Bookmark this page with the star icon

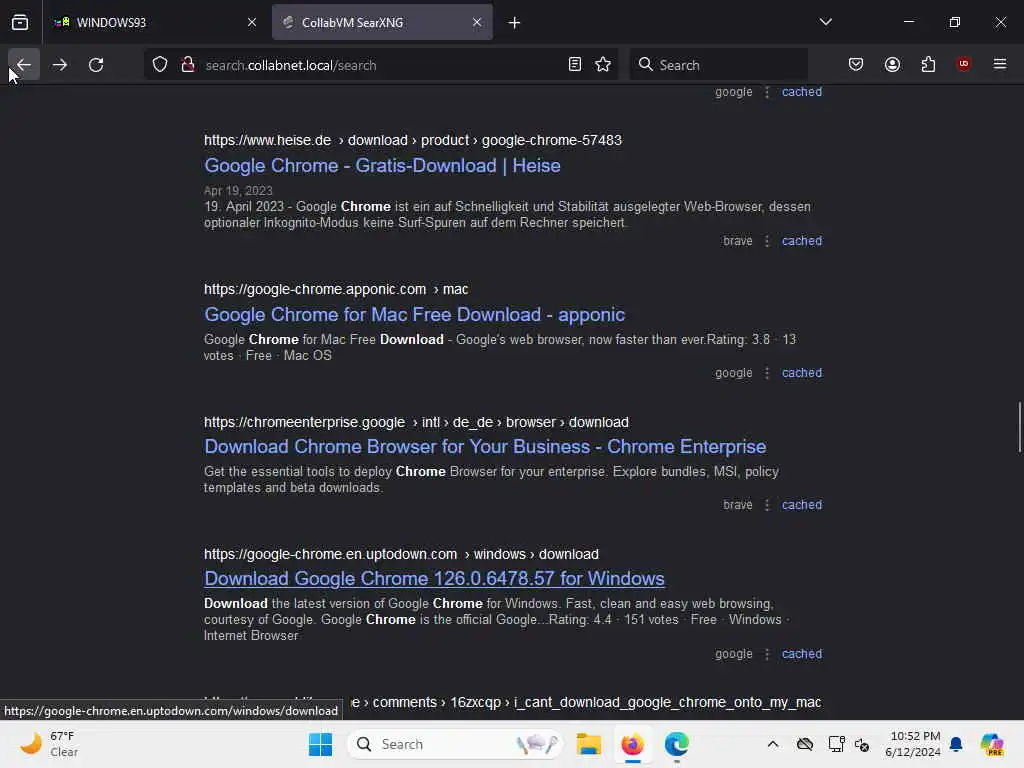pyautogui.click(x=603, y=65)
